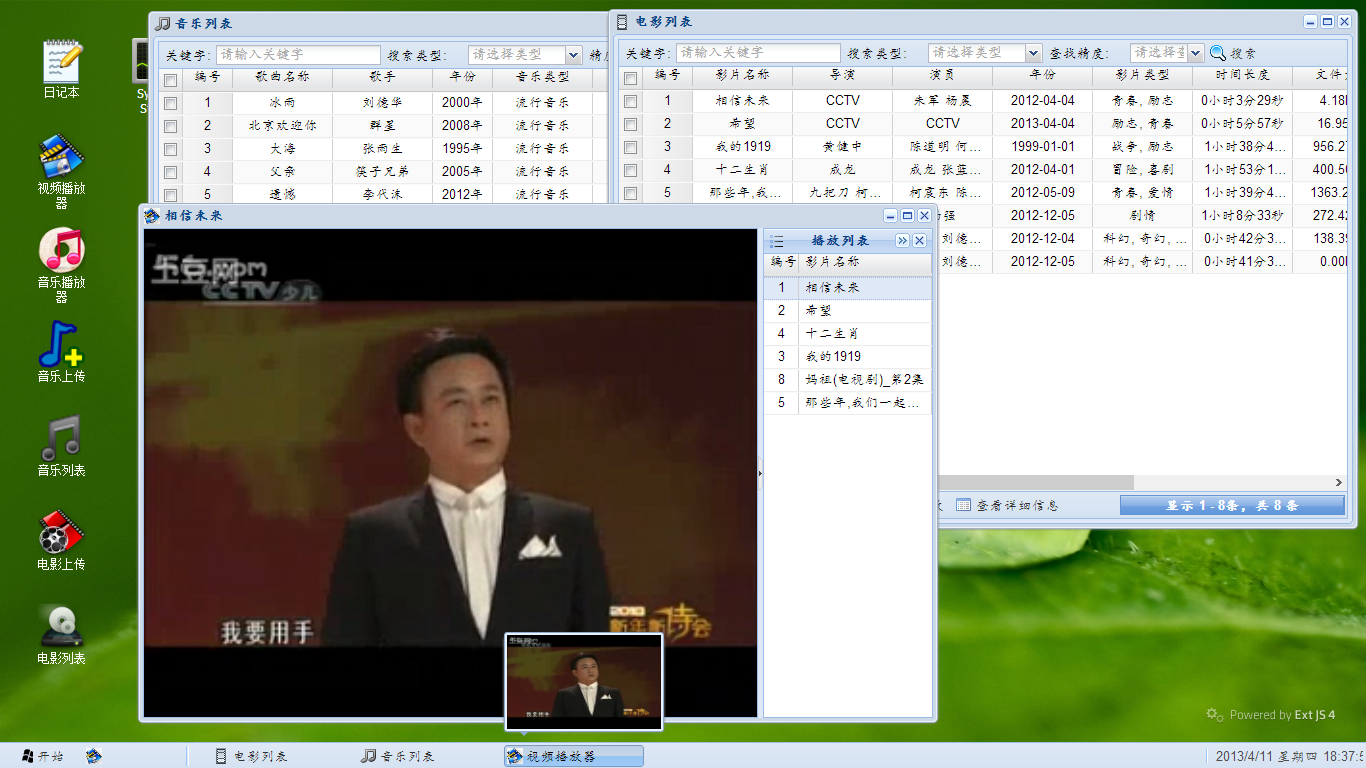Viewport: 1366px width, 768px height.
Task: Click the 2013/4/11 clock in the taskbar
Action: (1289, 756)
